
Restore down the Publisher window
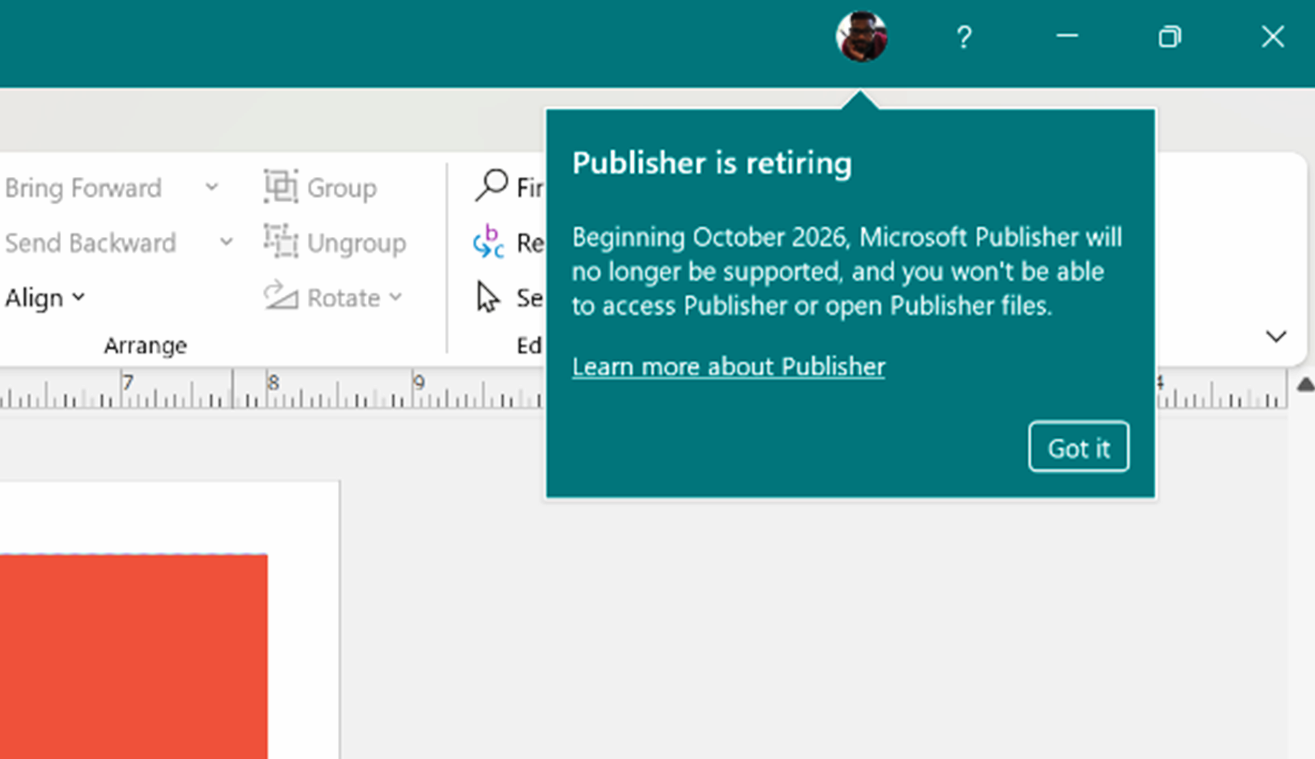pyautogui.click(x=1169, y=38)
